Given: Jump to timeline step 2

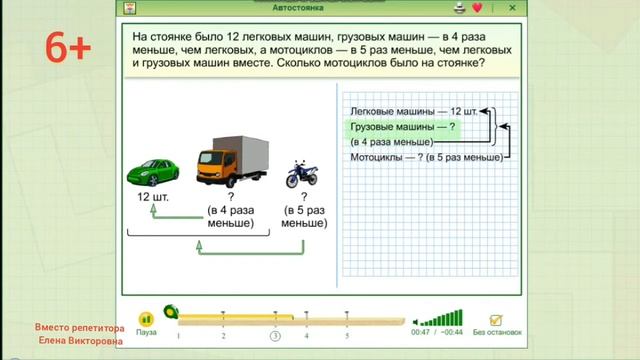Looking at the screenshot, I should click(223, 336).
